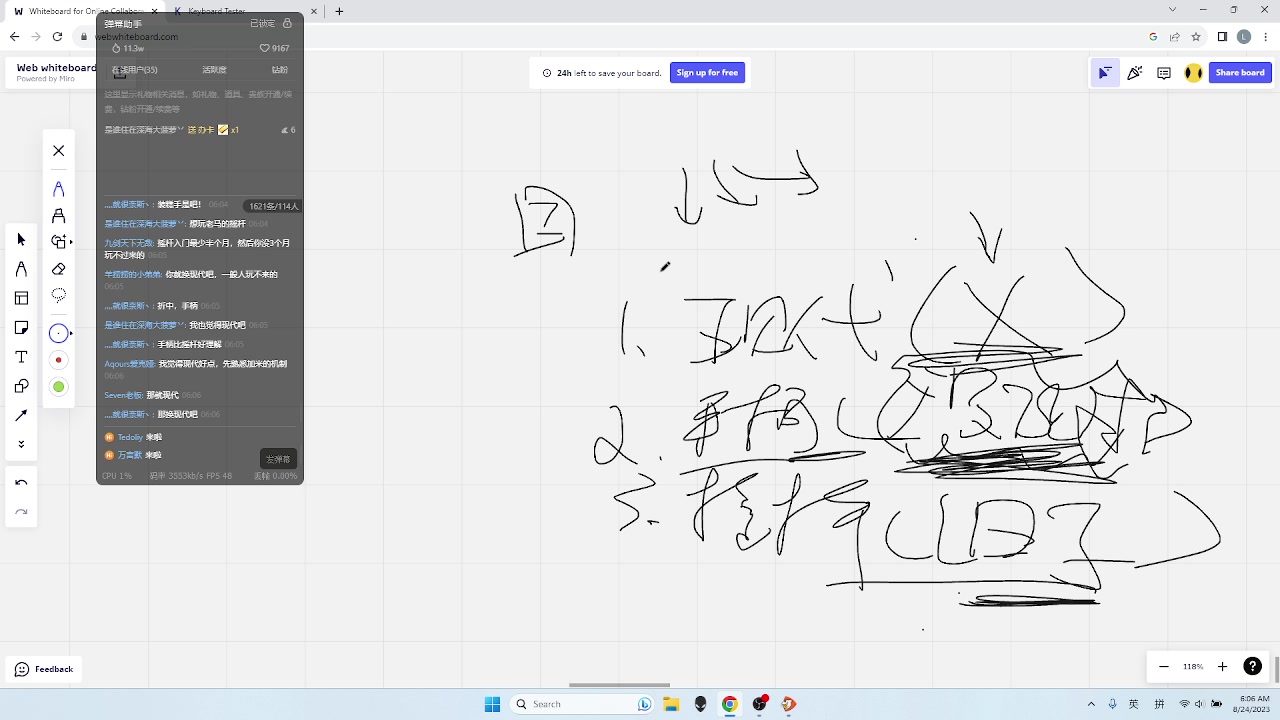Click the Web whiteboard logo
Screen dimensions: 1280x720
tap(56, 72)
